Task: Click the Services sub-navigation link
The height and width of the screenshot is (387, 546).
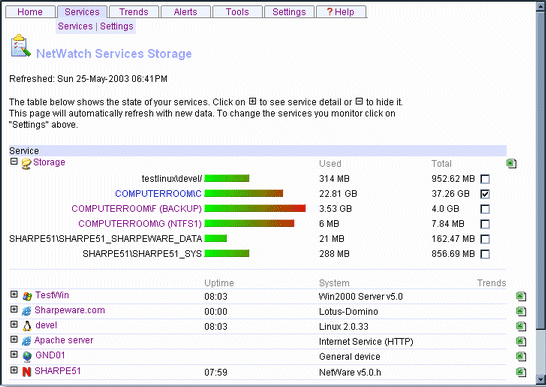Action: 75,26
